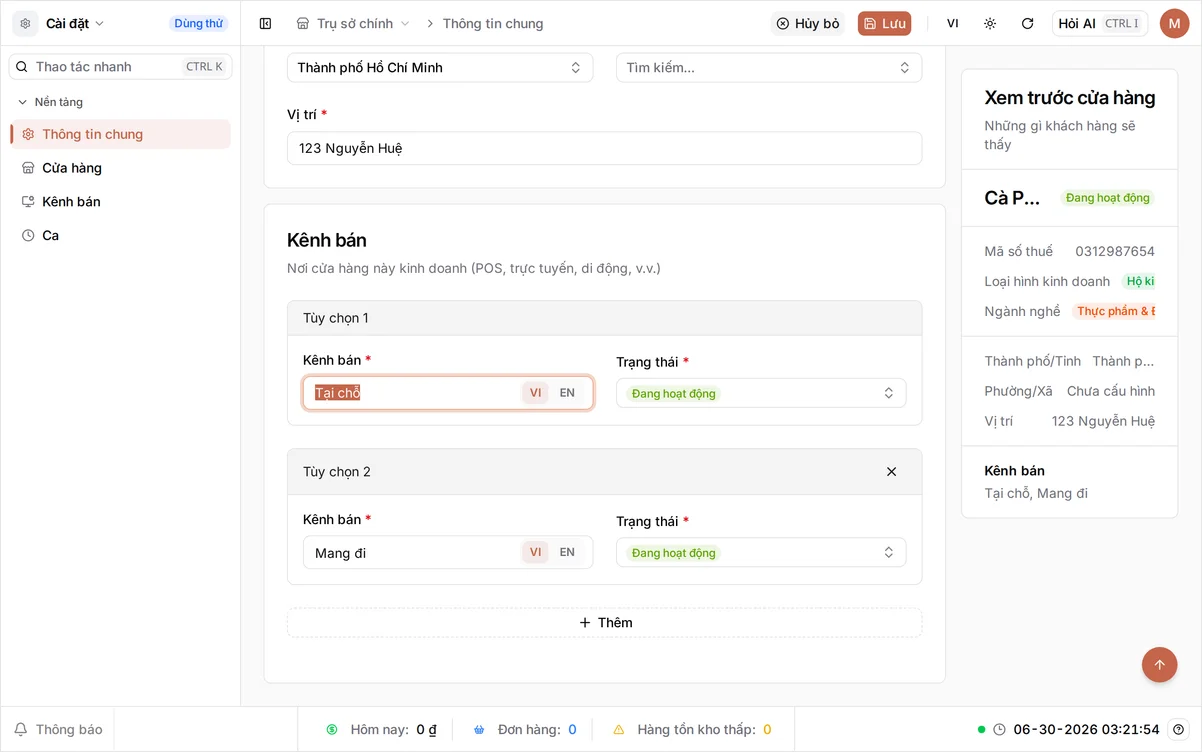1202x752 pixels.
Task: Open the help icon in status bar
Action: pyautogui.click(x=1179, y=729)
